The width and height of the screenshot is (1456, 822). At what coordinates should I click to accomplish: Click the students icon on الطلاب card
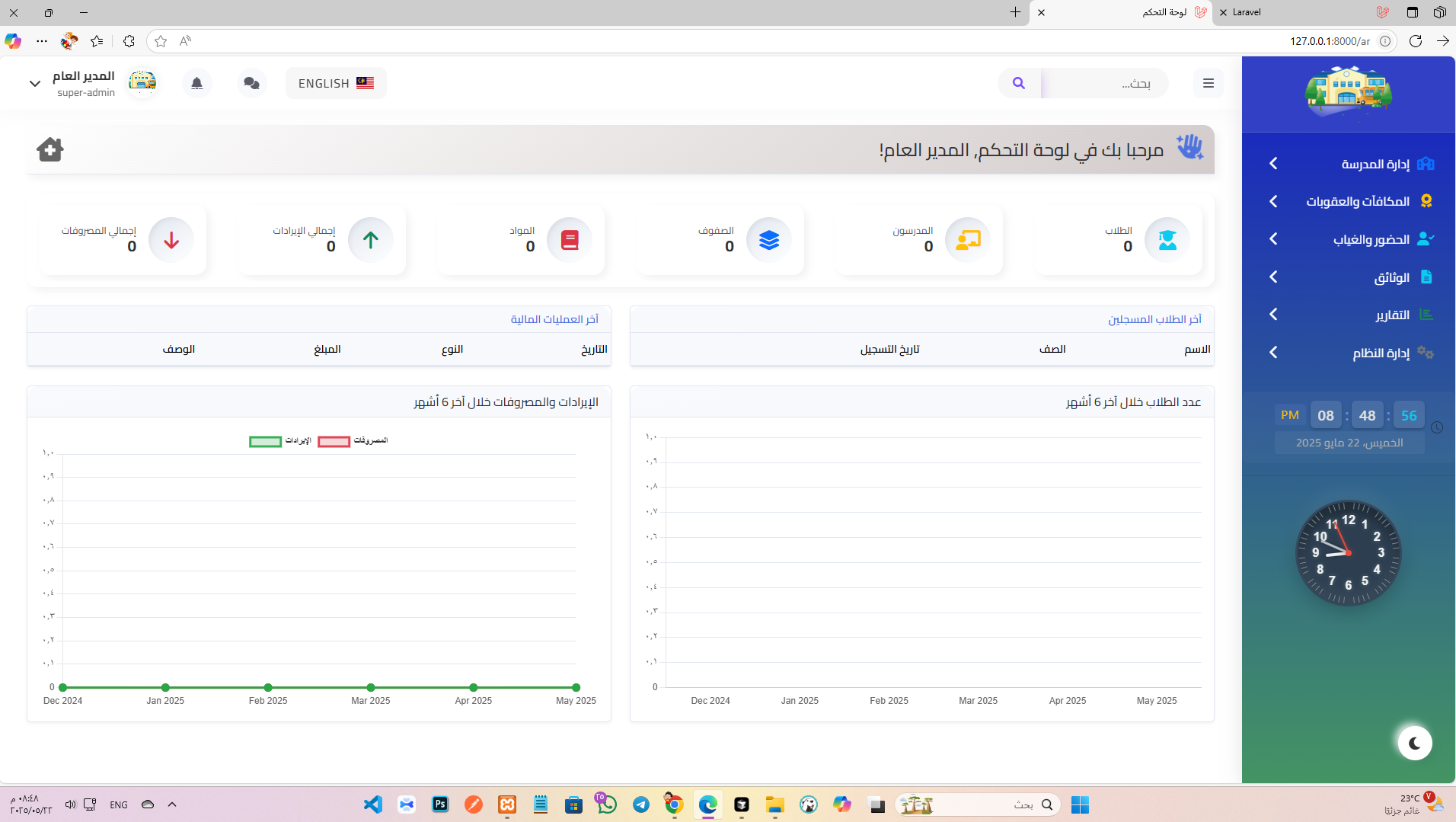point(1167,240)
